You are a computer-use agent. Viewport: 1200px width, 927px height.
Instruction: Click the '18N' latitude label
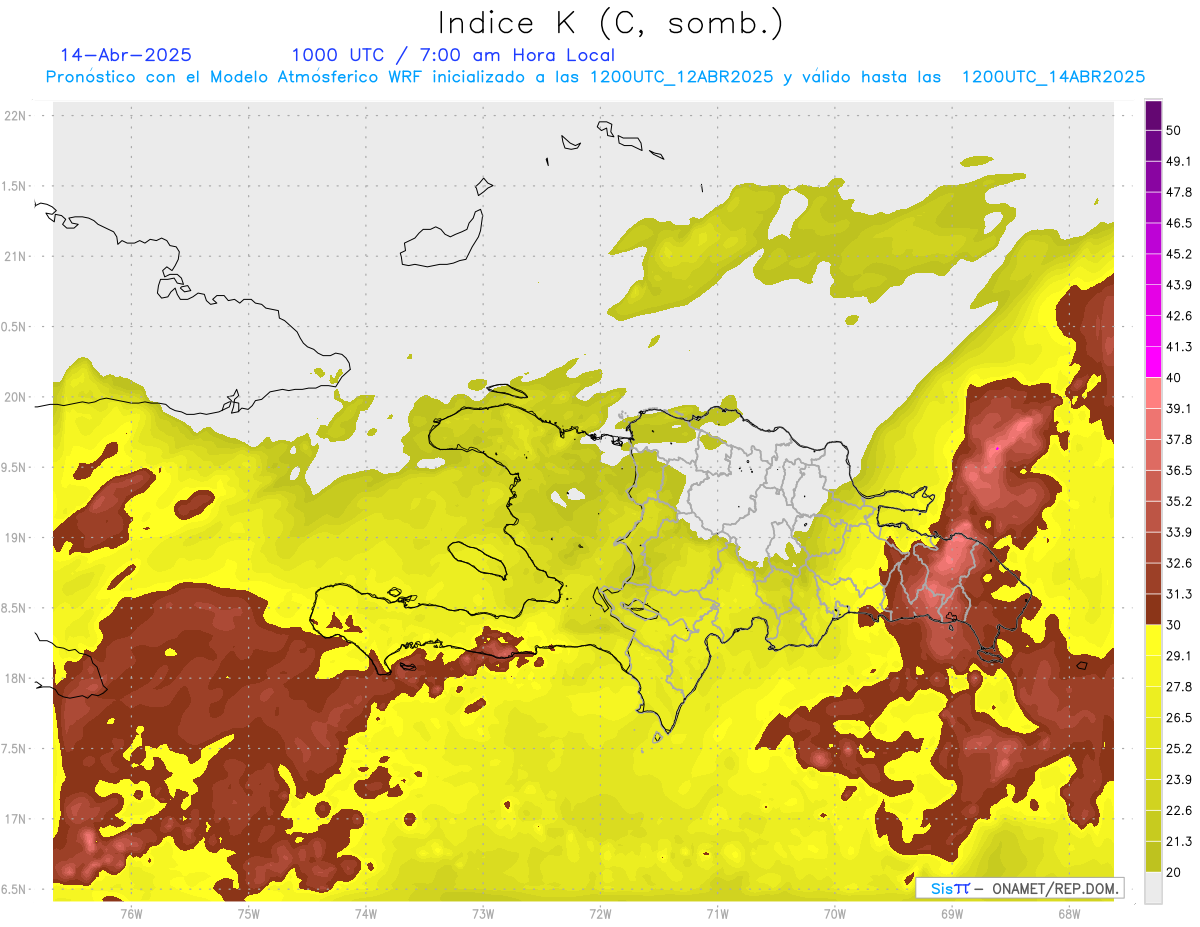pos(15,678)
